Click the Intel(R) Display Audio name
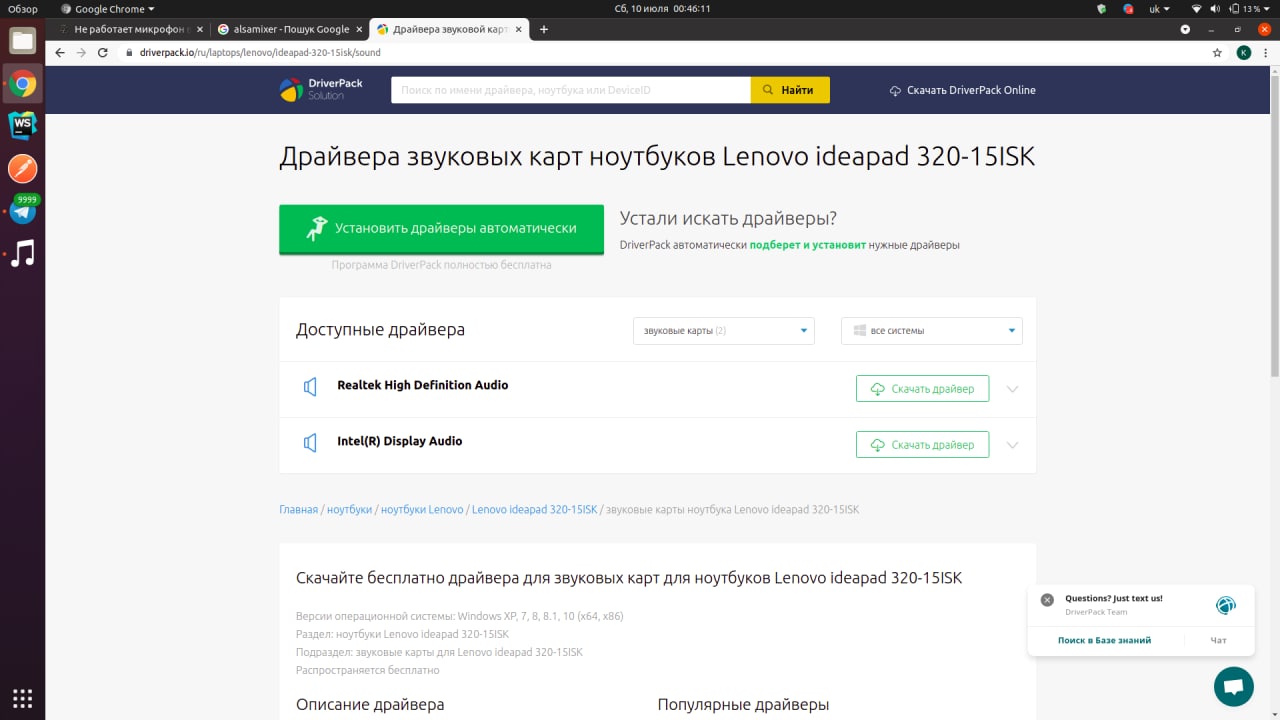1280x720 pixels. point(399,441)
